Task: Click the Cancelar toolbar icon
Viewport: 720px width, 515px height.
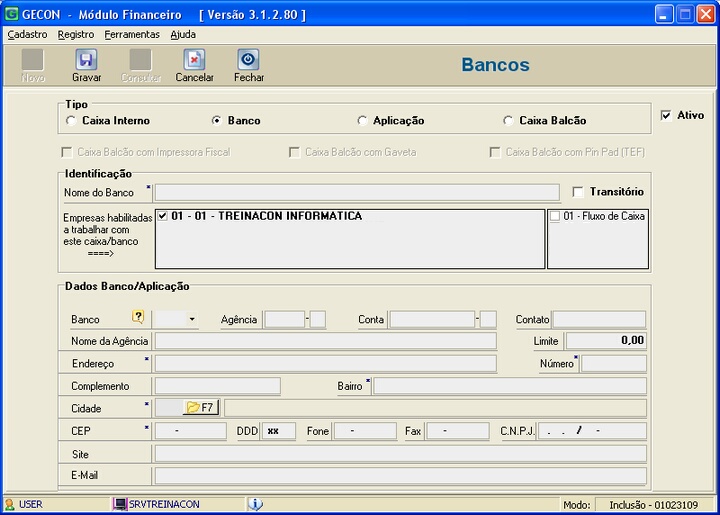Action: point(194,60)
